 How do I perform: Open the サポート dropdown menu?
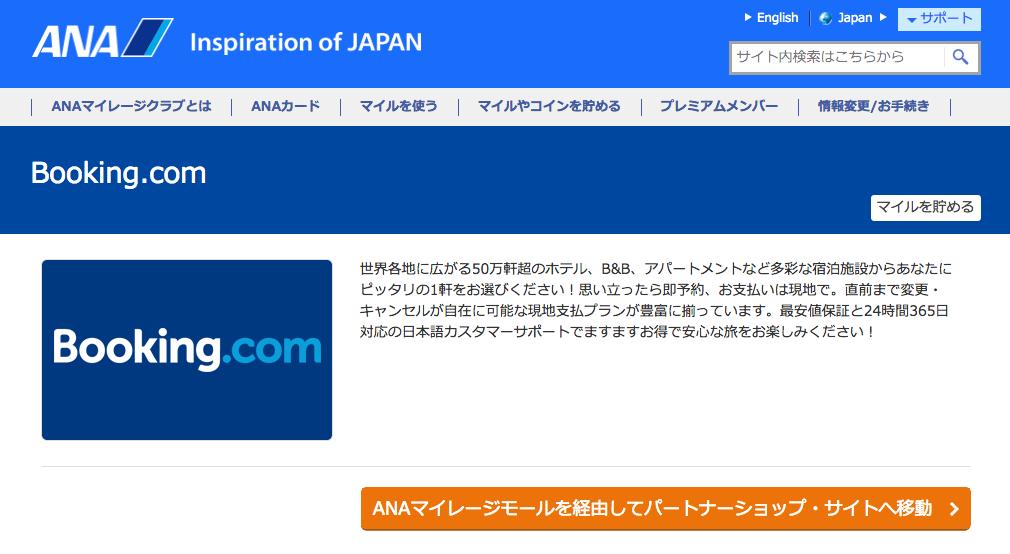click(939, 19)
